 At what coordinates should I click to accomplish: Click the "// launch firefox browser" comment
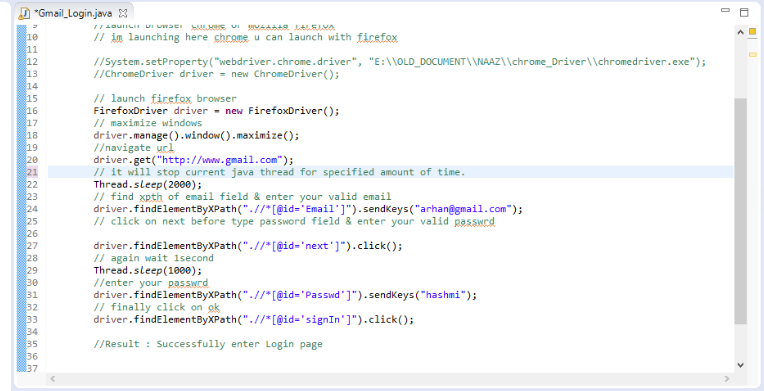click(165, 98)
